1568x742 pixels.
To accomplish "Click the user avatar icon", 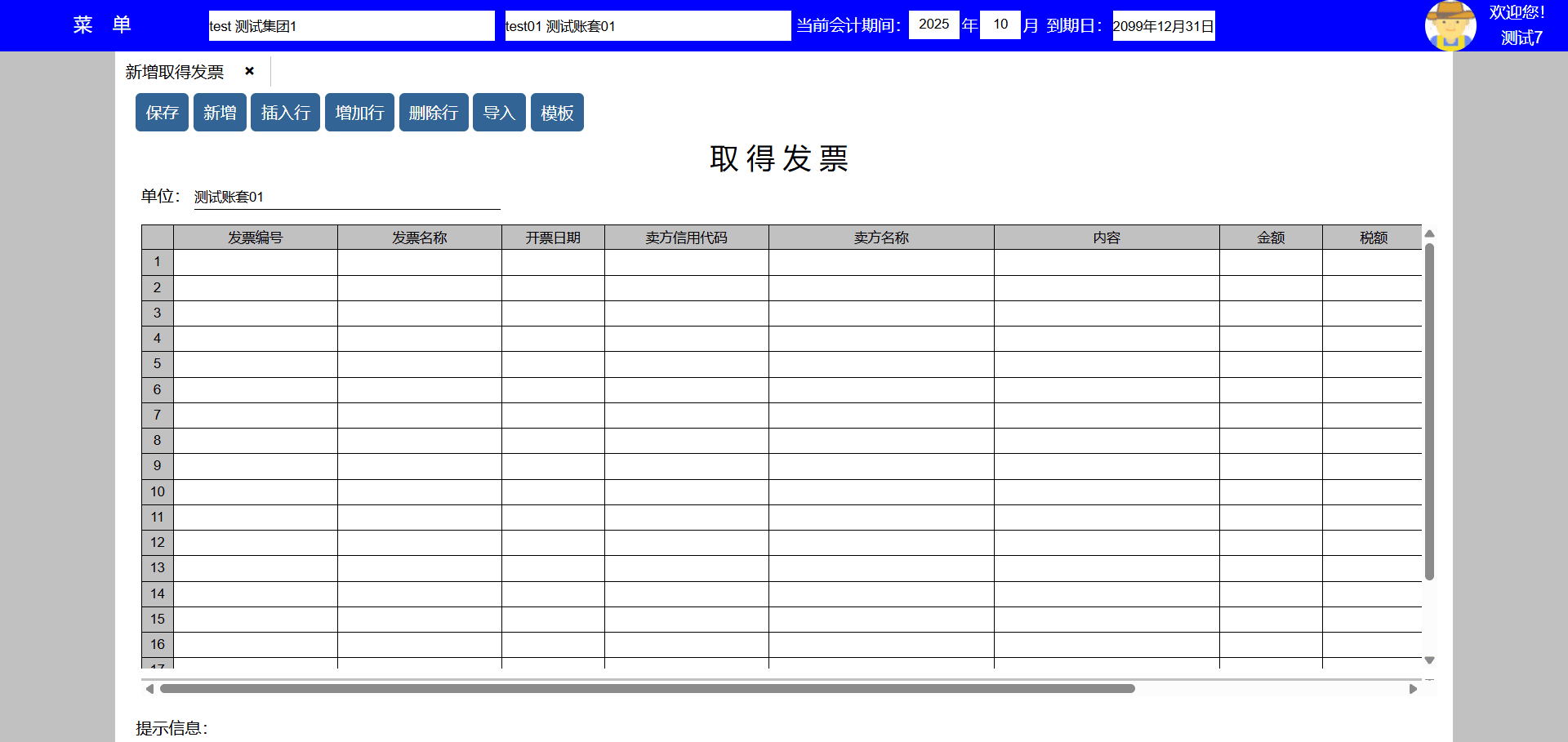I will pyautogui.click(x=1450, y=25).
